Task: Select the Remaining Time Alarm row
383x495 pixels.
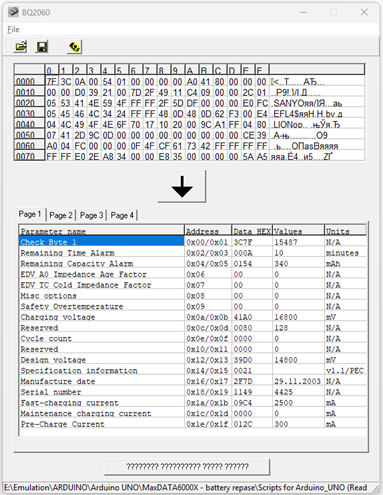Action: pyautogui.click(x=193, y=253)
